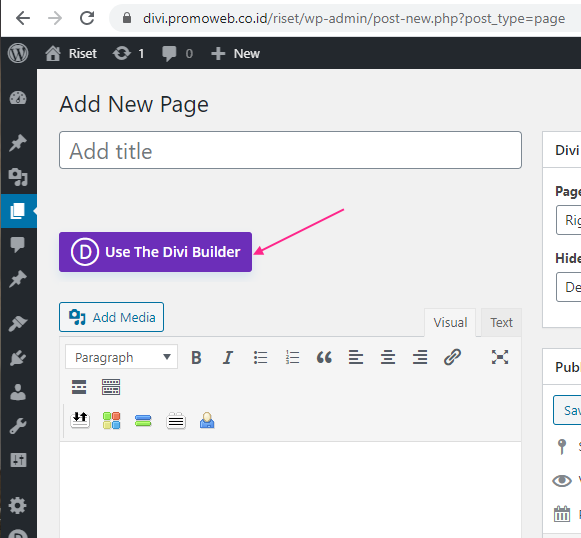Click the browser forward arrow
The height and width of the screenshot is (538, 581).
(55, 18)
